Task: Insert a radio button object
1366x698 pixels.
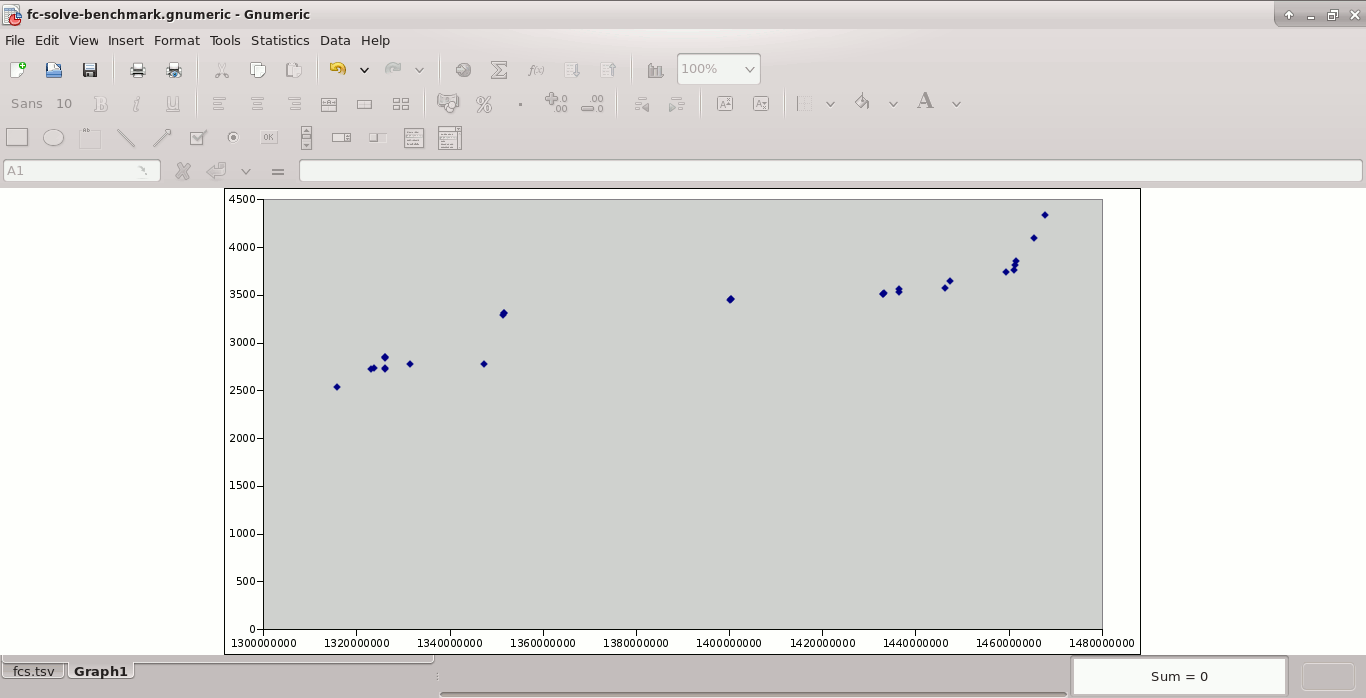Action: [x=233, y=138]
